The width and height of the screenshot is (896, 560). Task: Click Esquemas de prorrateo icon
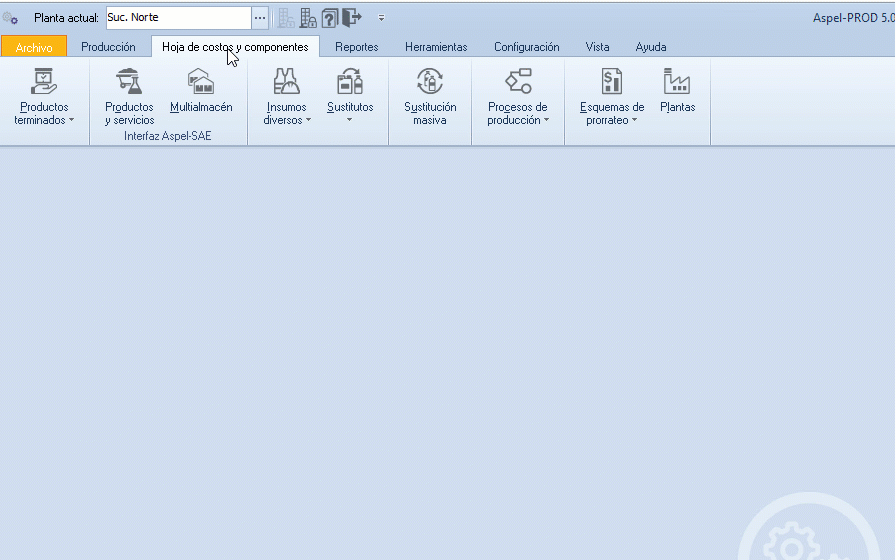pyautogui.click(x=612, y=82)
